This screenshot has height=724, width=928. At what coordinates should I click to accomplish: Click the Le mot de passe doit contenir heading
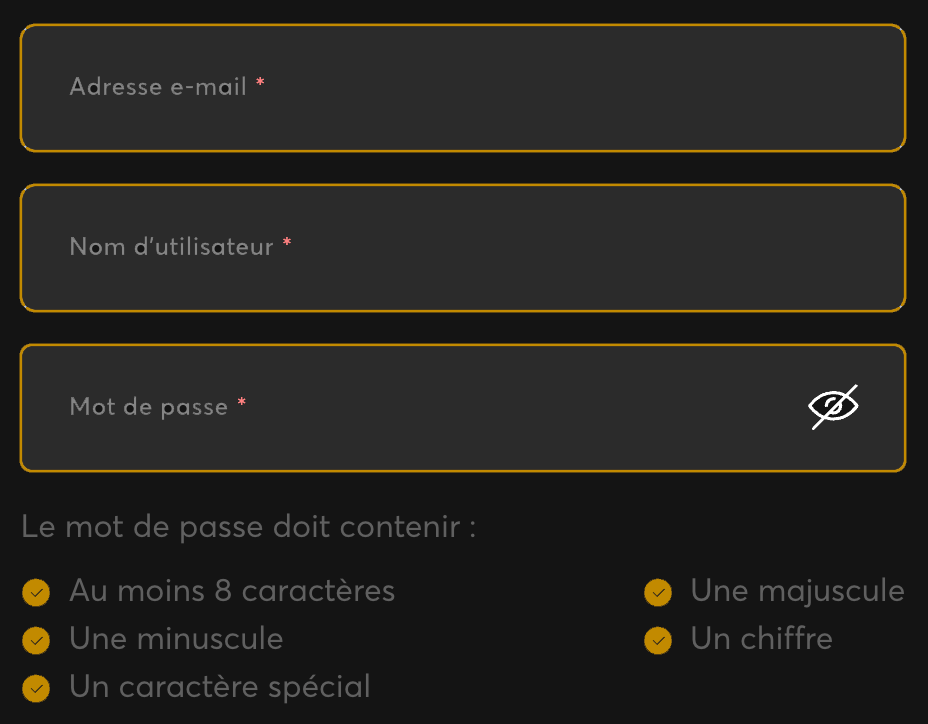[249, 527]
